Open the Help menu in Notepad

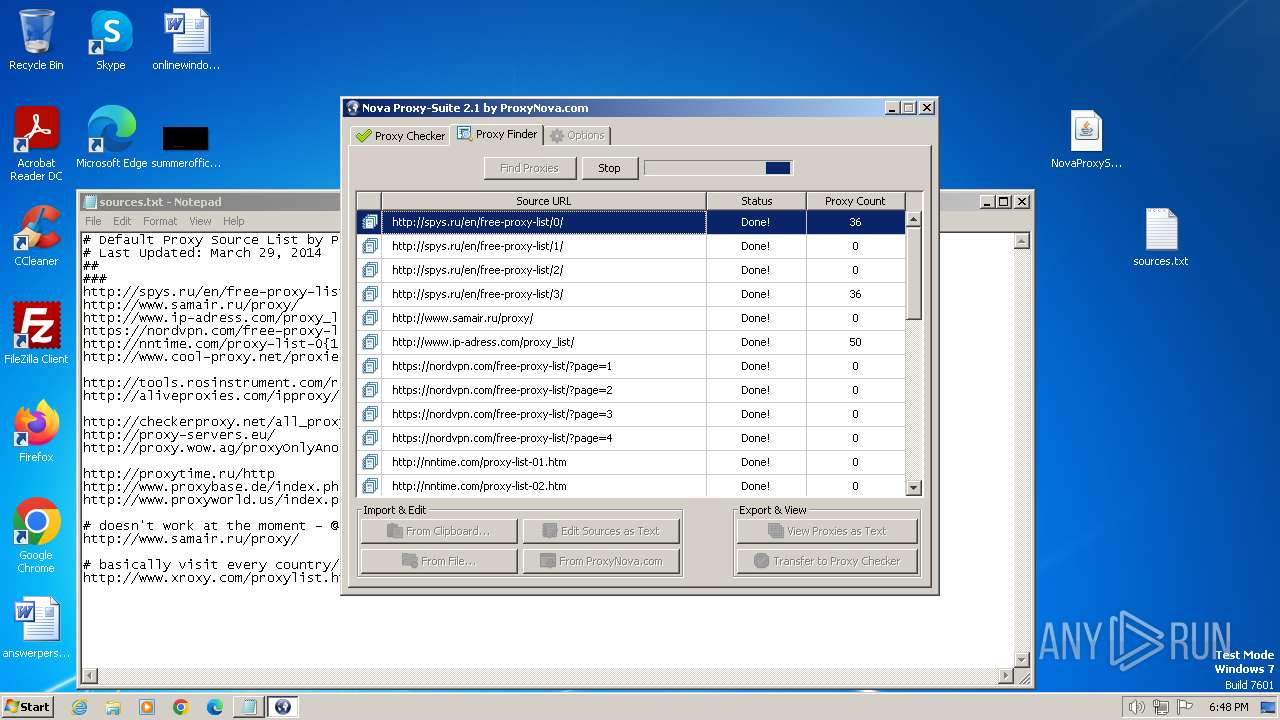pos(233,221)
